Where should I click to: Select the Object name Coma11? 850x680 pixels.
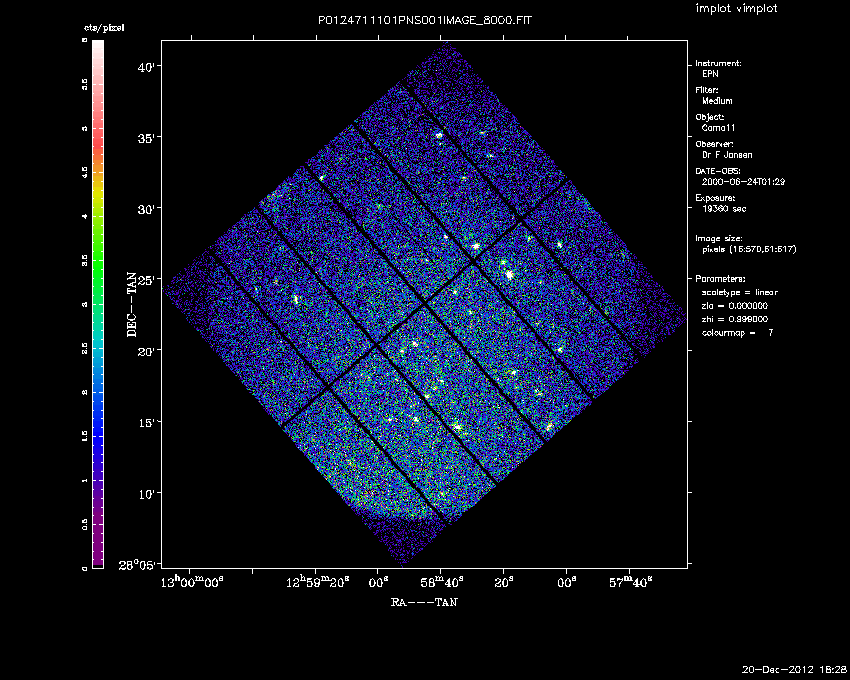tap(715, 128)
